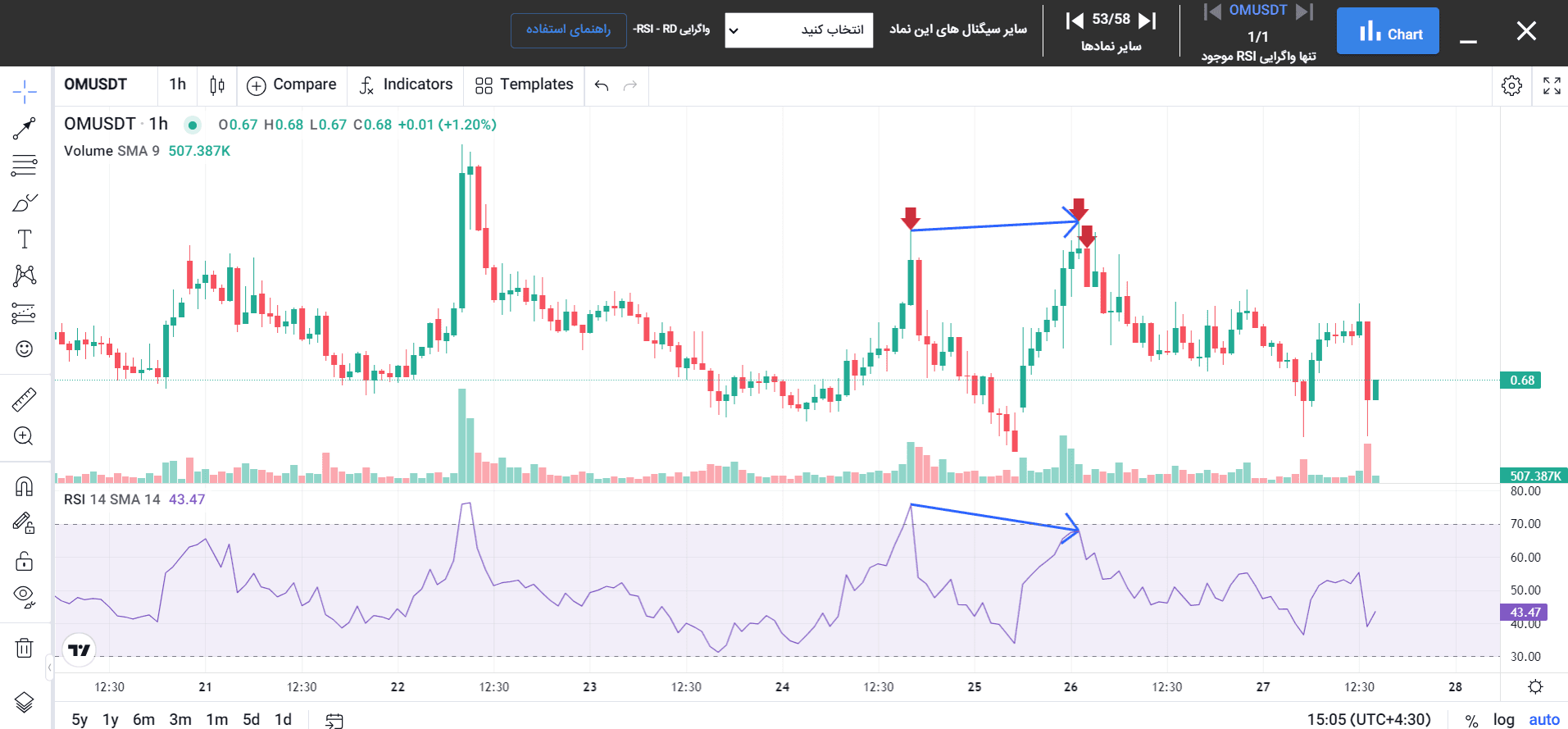Pick the ruler measure tool
Image resolution: width=1568 pixels, height=729 pixels.
pos(25,399)
